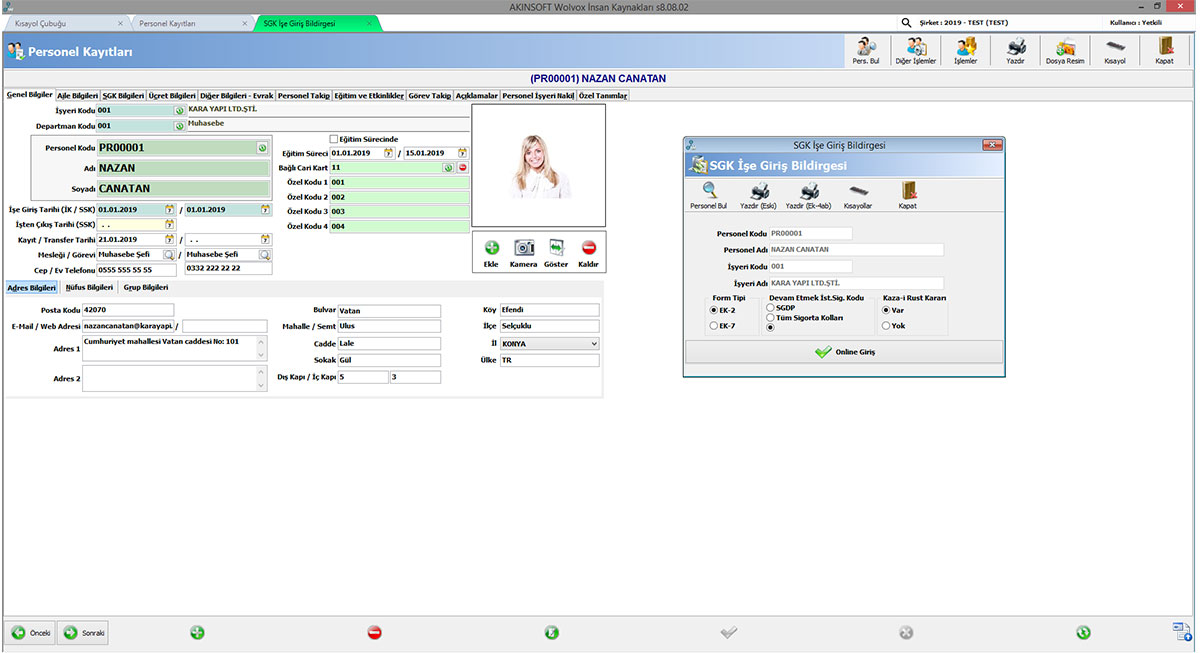
Task: Click the Pers. Bul toolbar icon
Action: [865, 50]
